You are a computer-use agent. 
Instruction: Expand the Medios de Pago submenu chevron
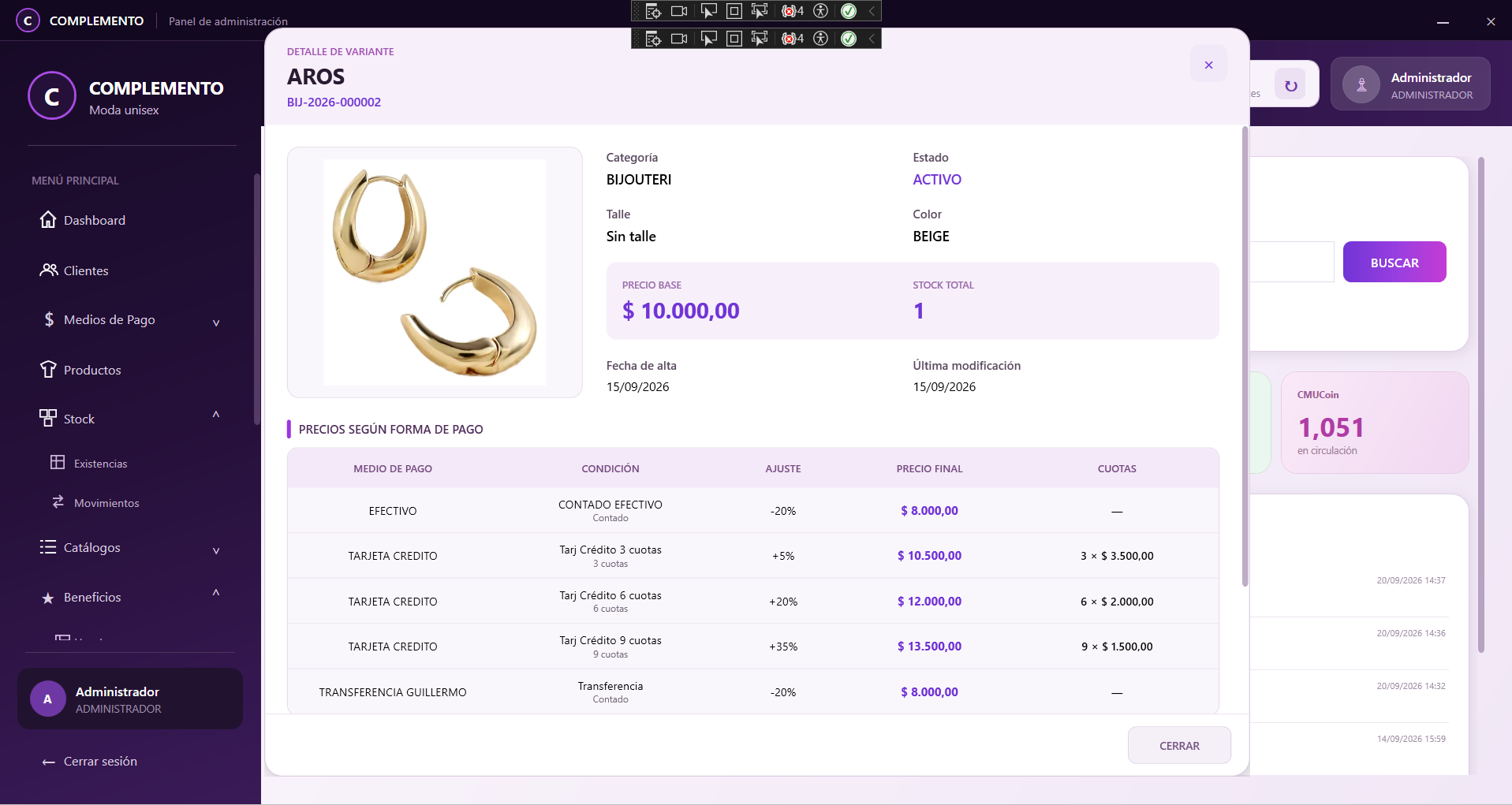216,322
